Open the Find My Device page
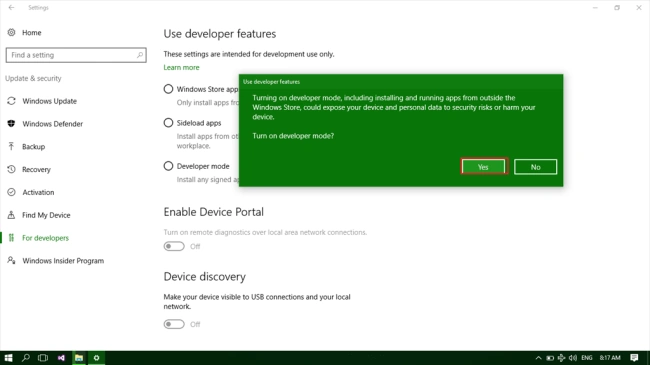Screen dimensions: 650x365 [46, 215]
